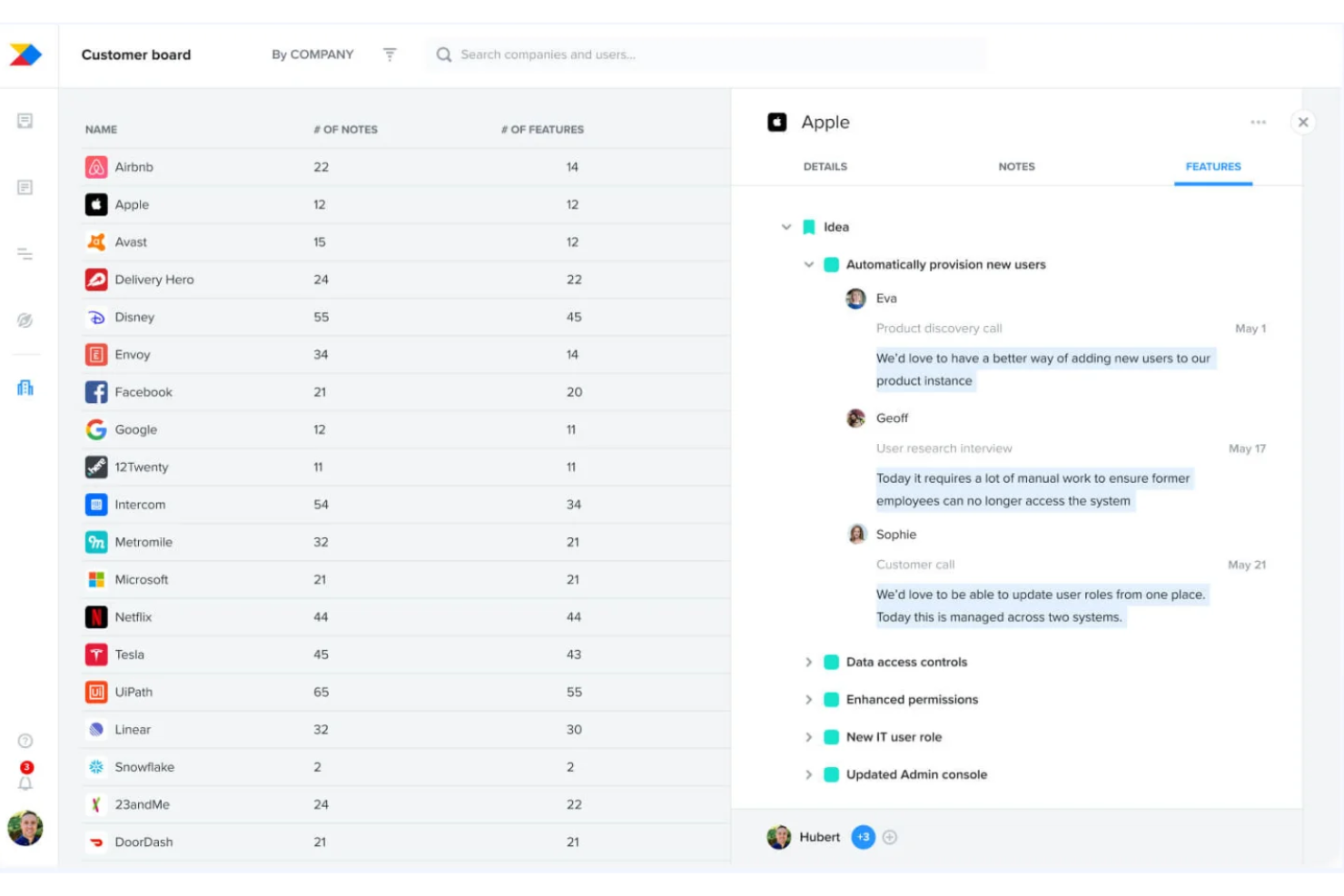Click Geoff's avatar in the note
This screenshot has width=1344, height=896.
(855, 418)
